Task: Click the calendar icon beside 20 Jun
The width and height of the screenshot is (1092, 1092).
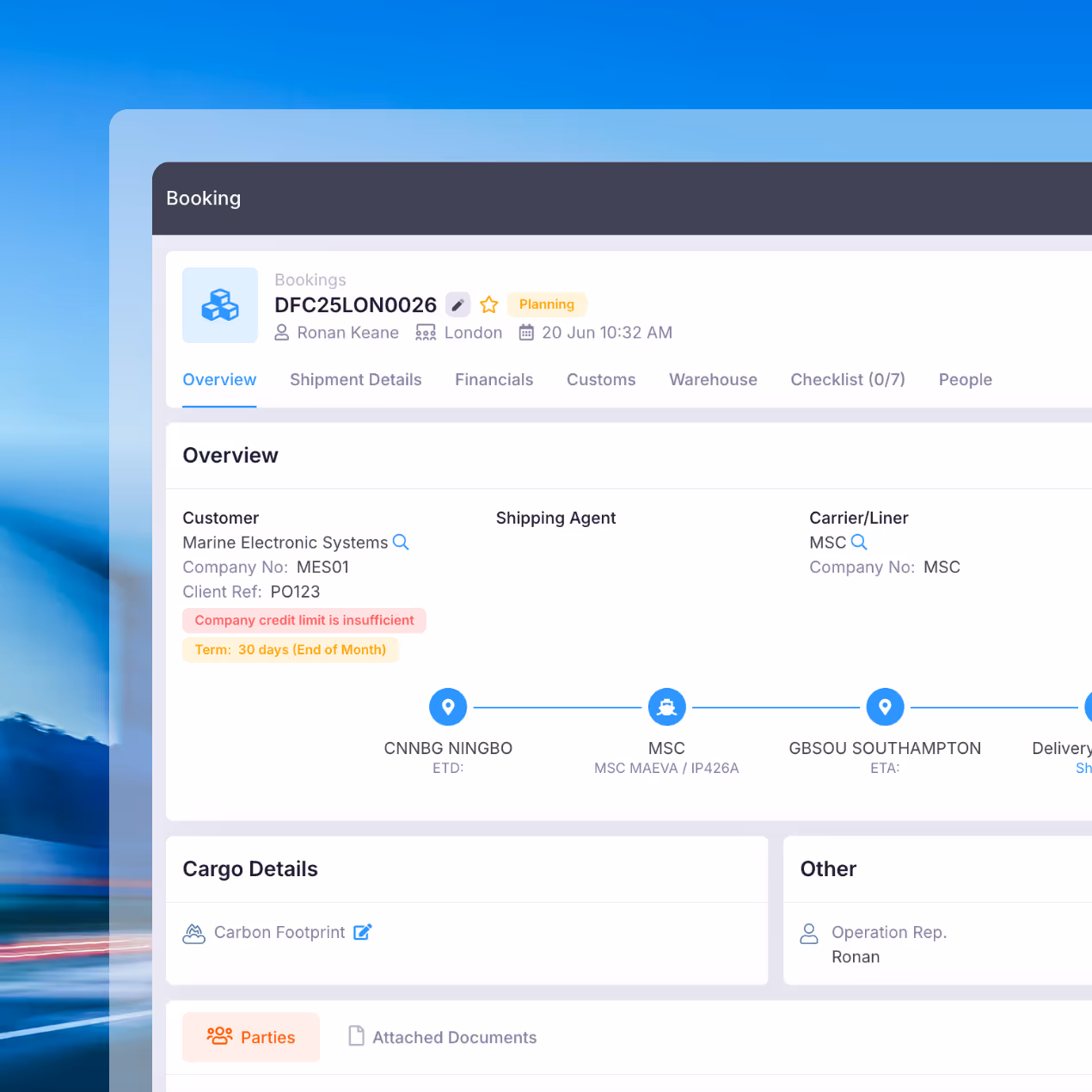Action: [x=525, y=332]
